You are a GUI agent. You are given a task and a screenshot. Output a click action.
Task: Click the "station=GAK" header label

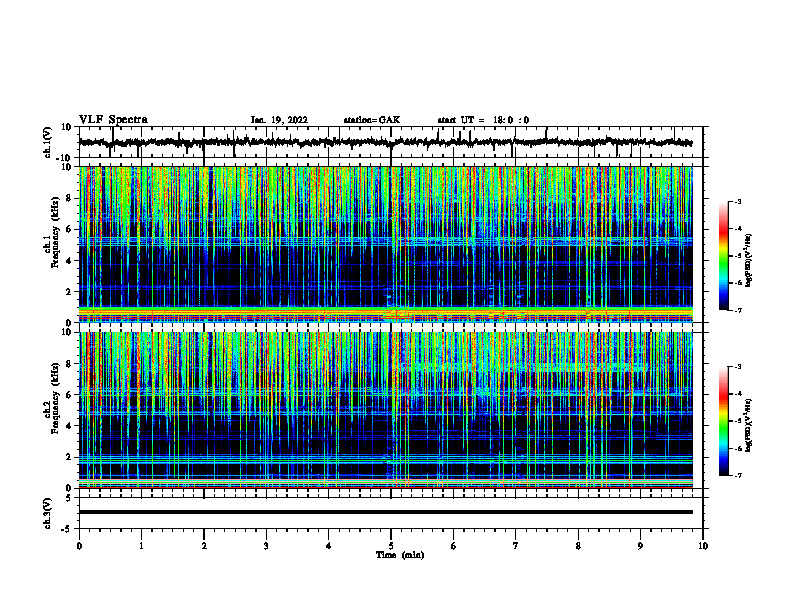372,120
